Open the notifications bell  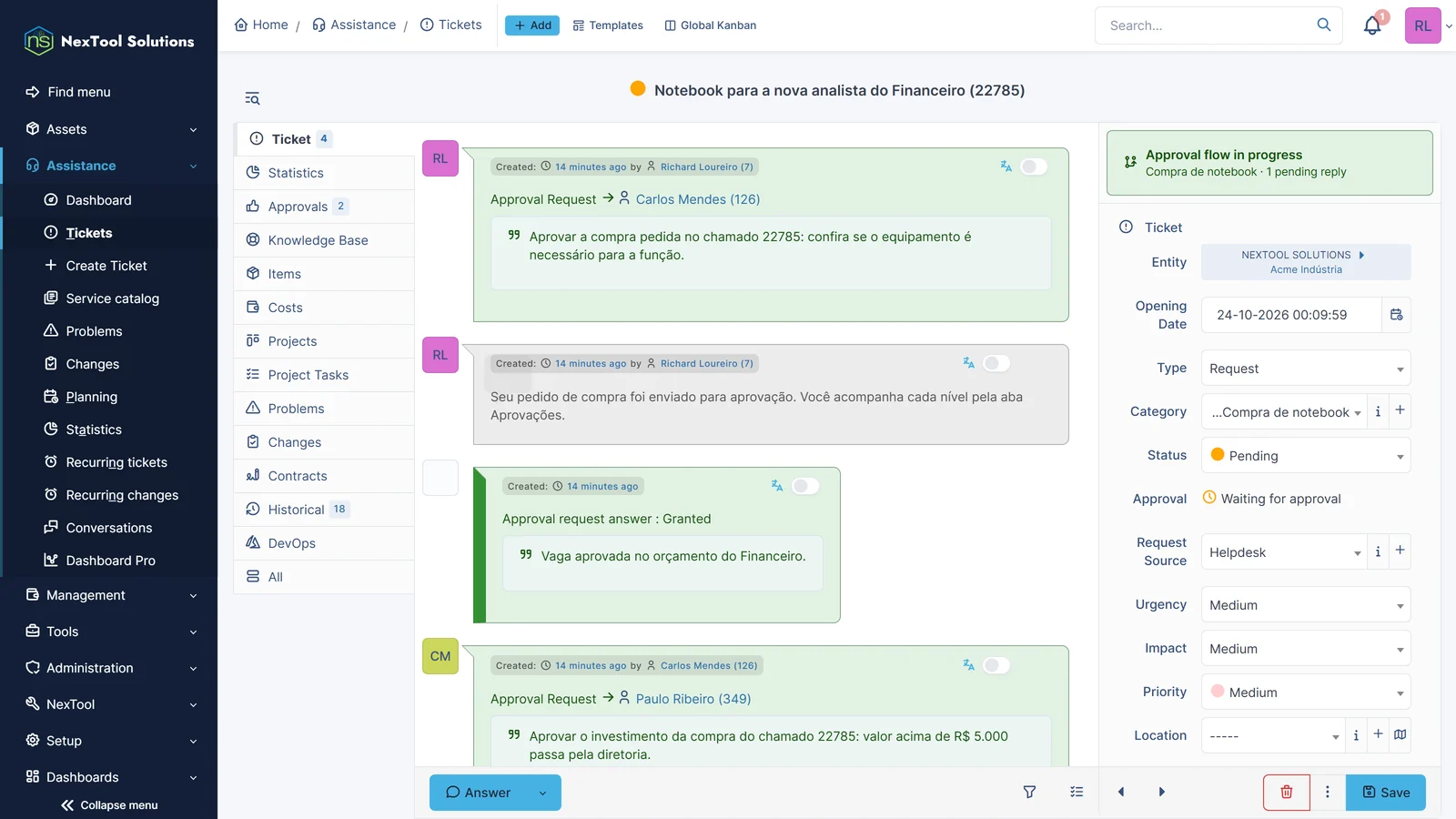click(x=1372, y=25)
